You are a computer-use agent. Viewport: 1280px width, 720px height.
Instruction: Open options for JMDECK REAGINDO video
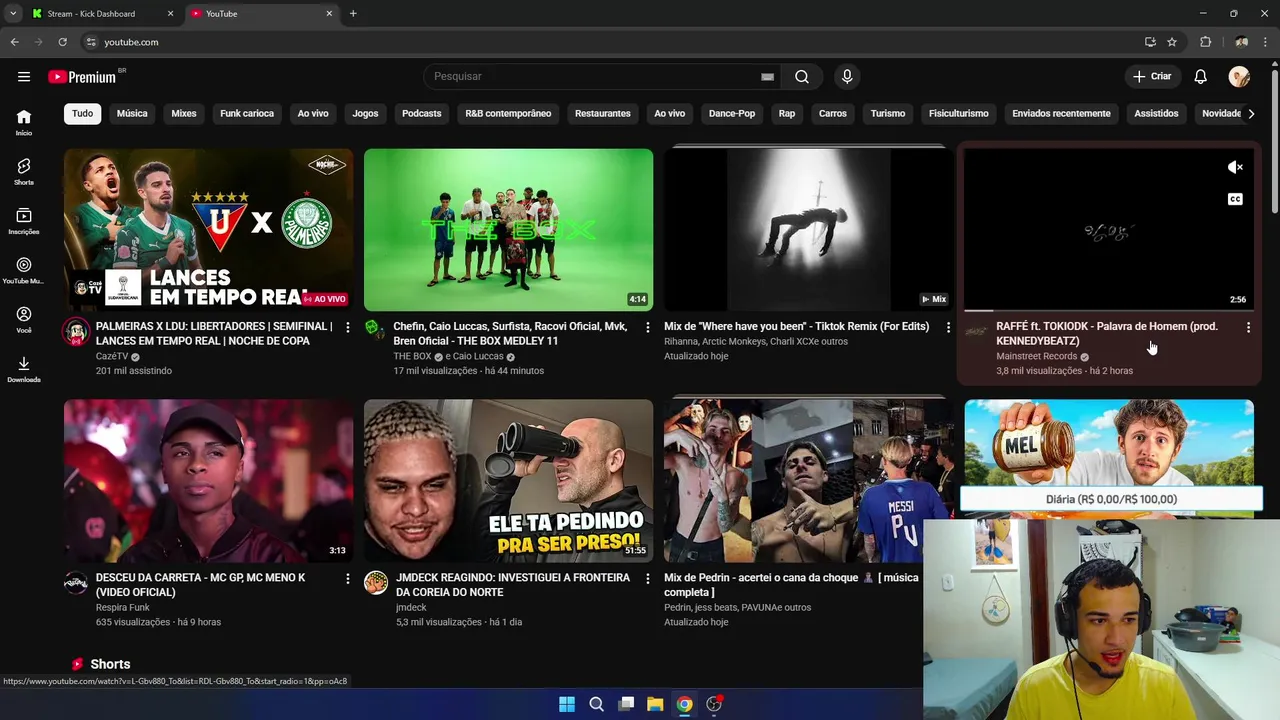coord(648,578)
